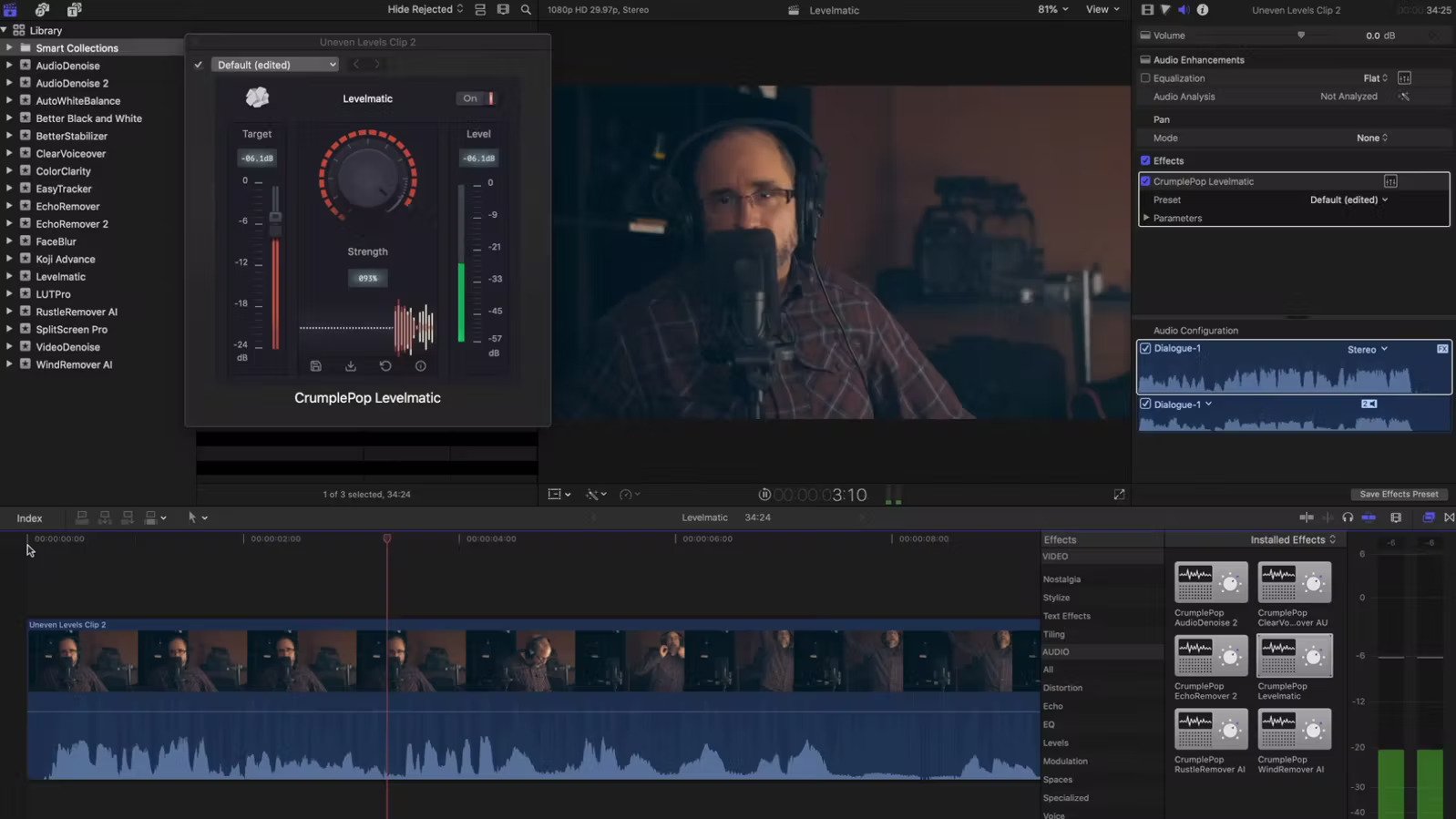Switch to the Info inspector icon
This screenshot has width=1456, height=819.
pyautogui.click(x=1203, y=9)
